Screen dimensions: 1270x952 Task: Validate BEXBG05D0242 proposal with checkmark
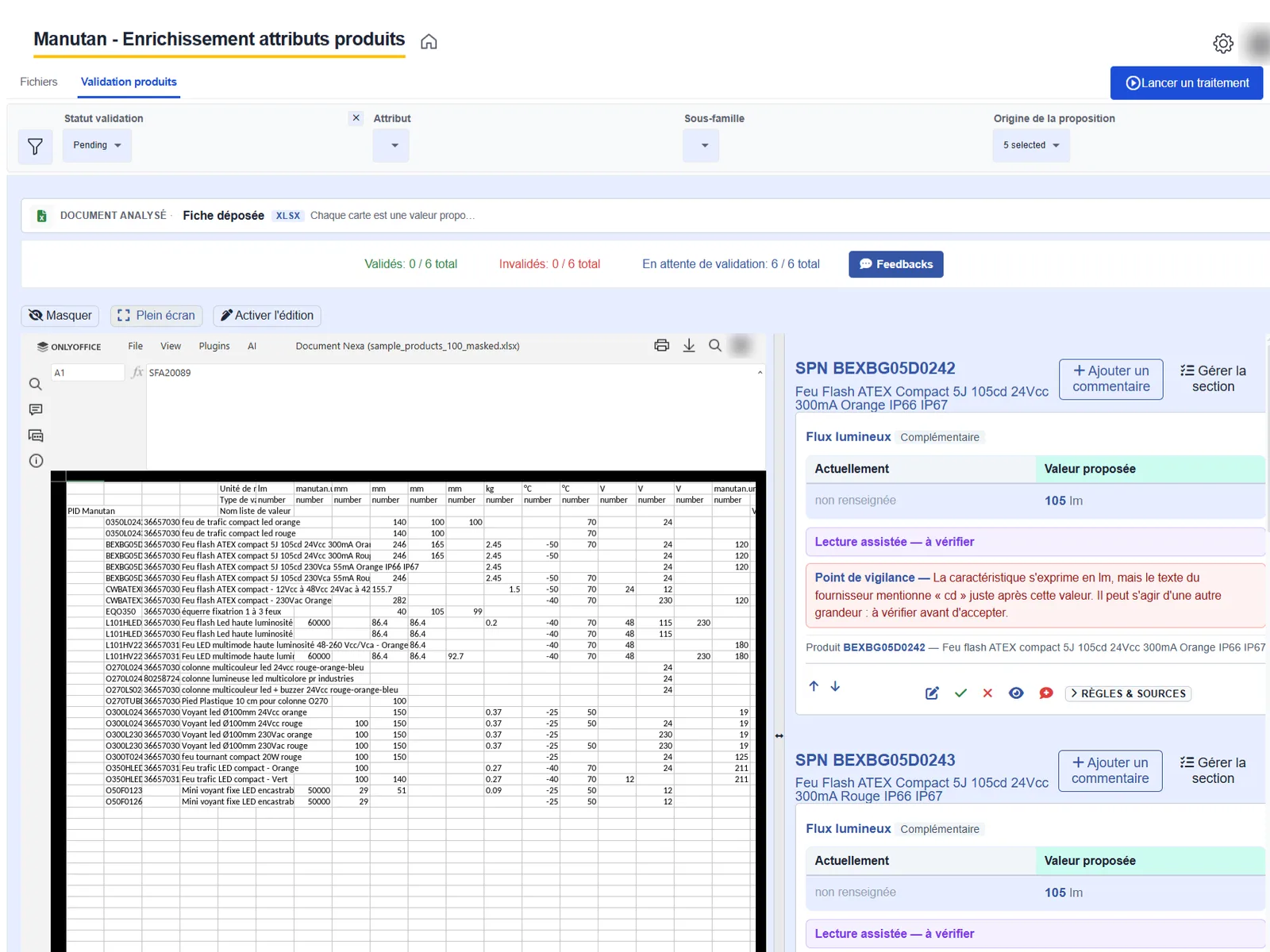[960, 693]
